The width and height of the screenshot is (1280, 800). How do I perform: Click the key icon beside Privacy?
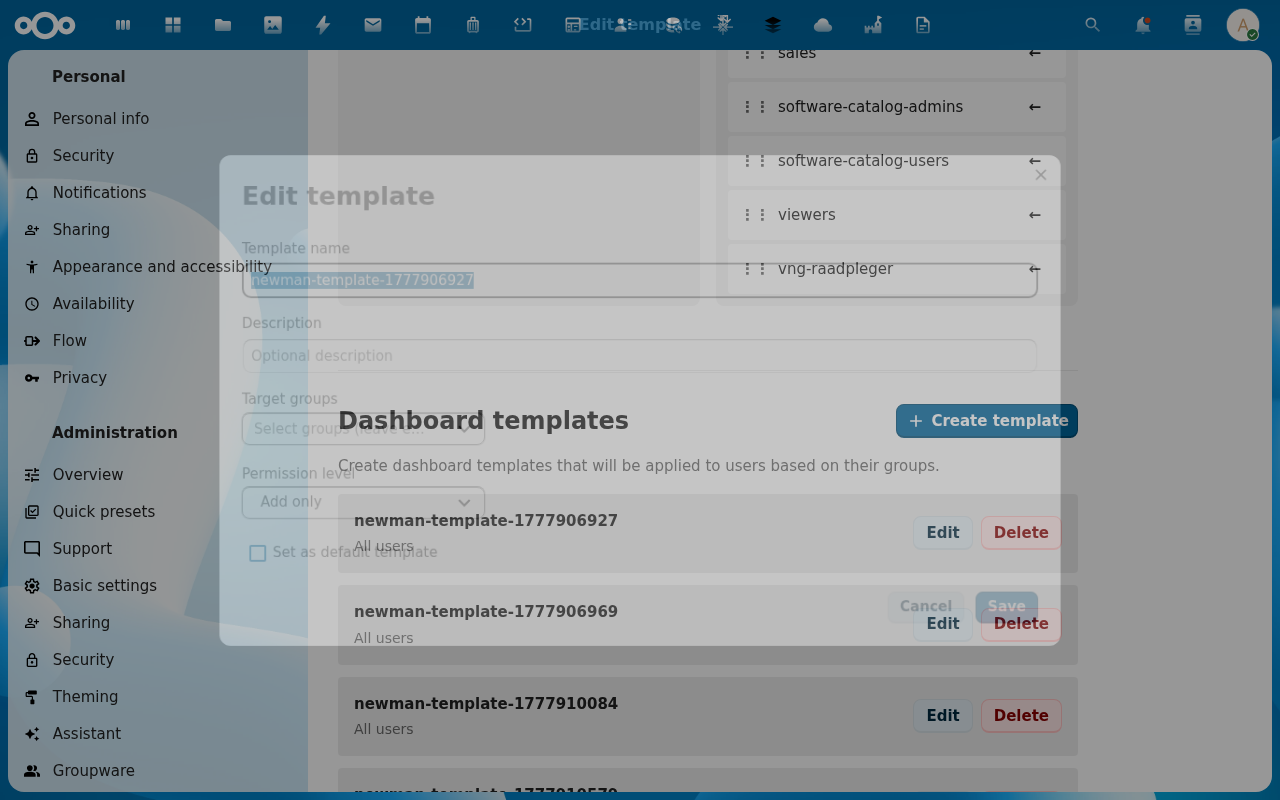pos(32,378)
